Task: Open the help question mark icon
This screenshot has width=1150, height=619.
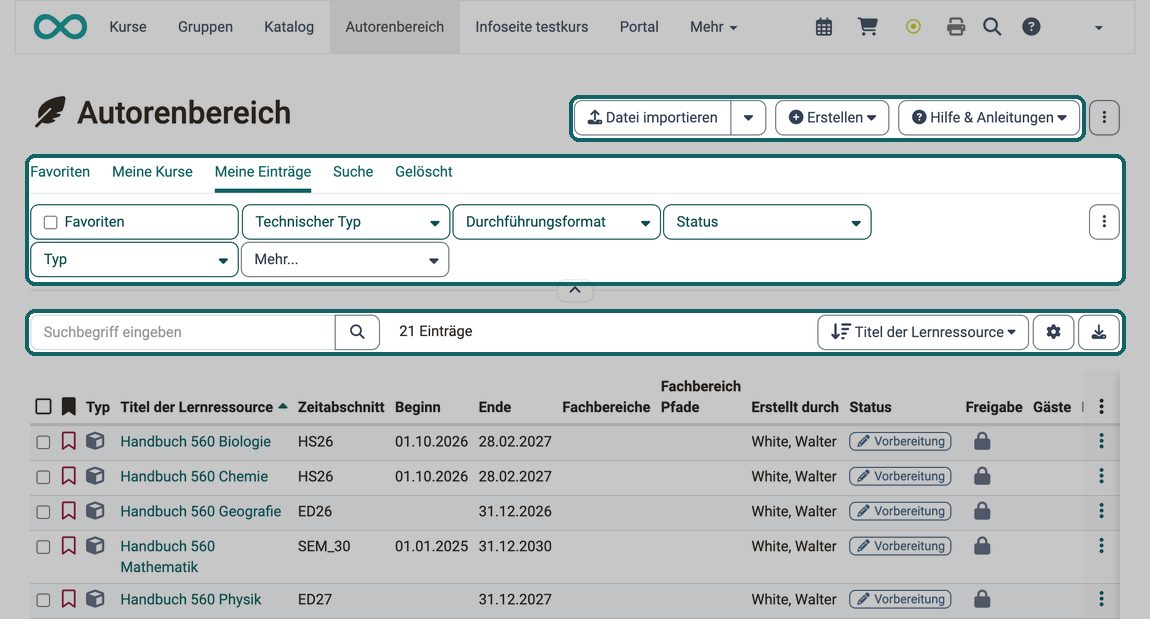Action: pyautogui.click(x=1031, y=27)
